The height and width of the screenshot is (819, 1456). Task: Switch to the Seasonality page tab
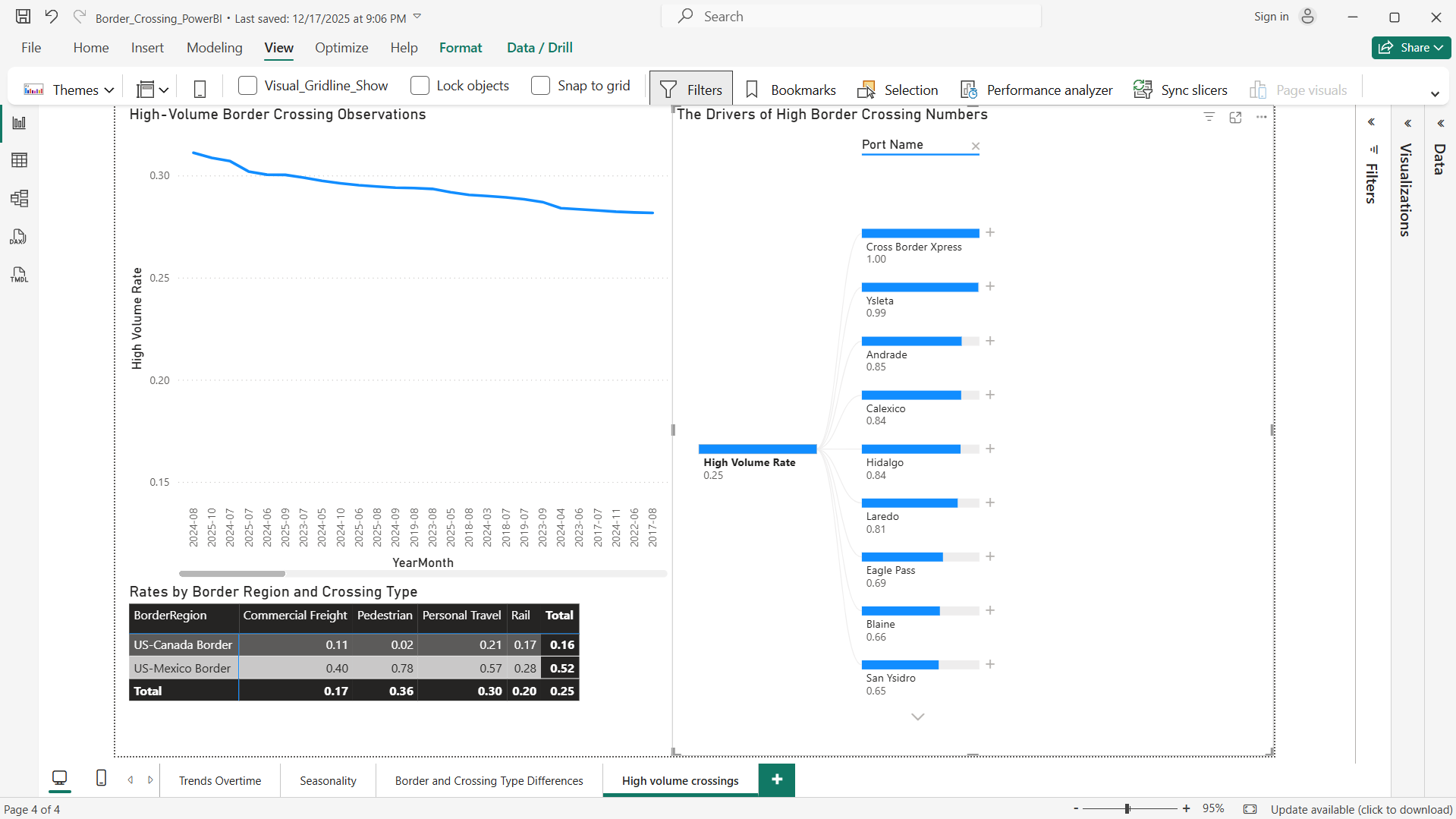(328, 780)
